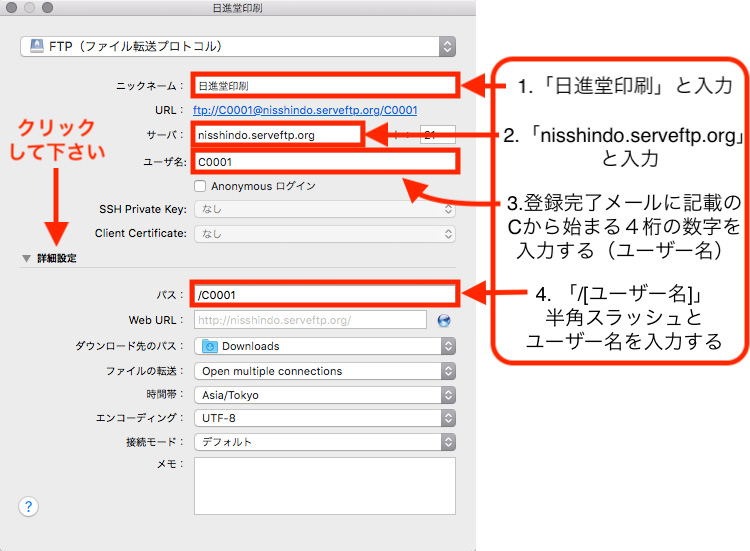Collapse the 詳細設定 disclosure triangle
Image resolution: width=750 pixels, height=551 pixels.
[26, 258]
